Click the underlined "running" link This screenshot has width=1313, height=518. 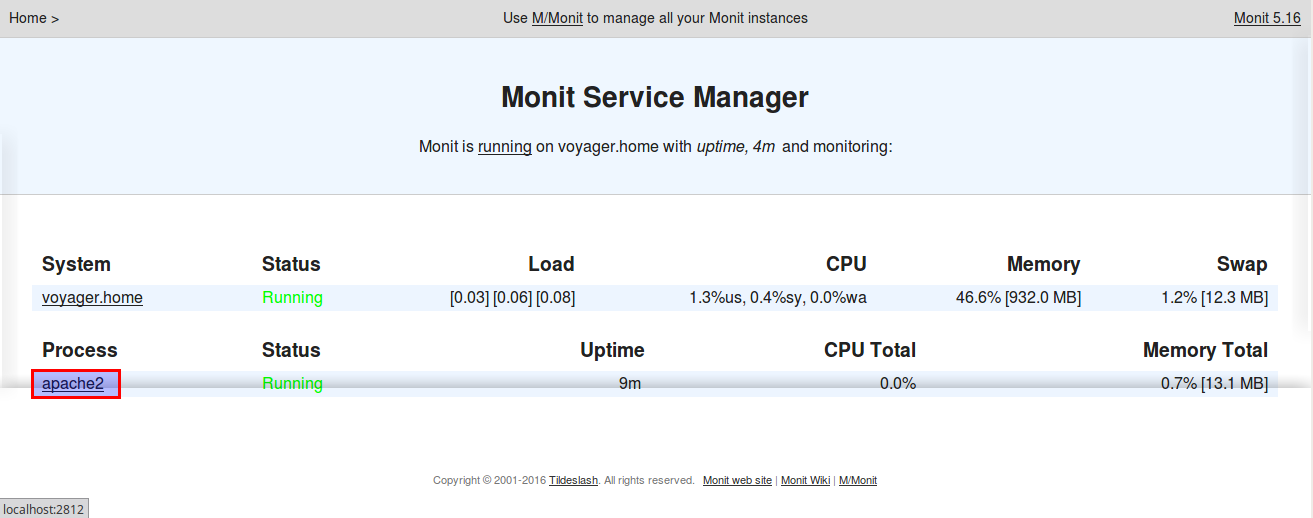click(x=505, y=147)
